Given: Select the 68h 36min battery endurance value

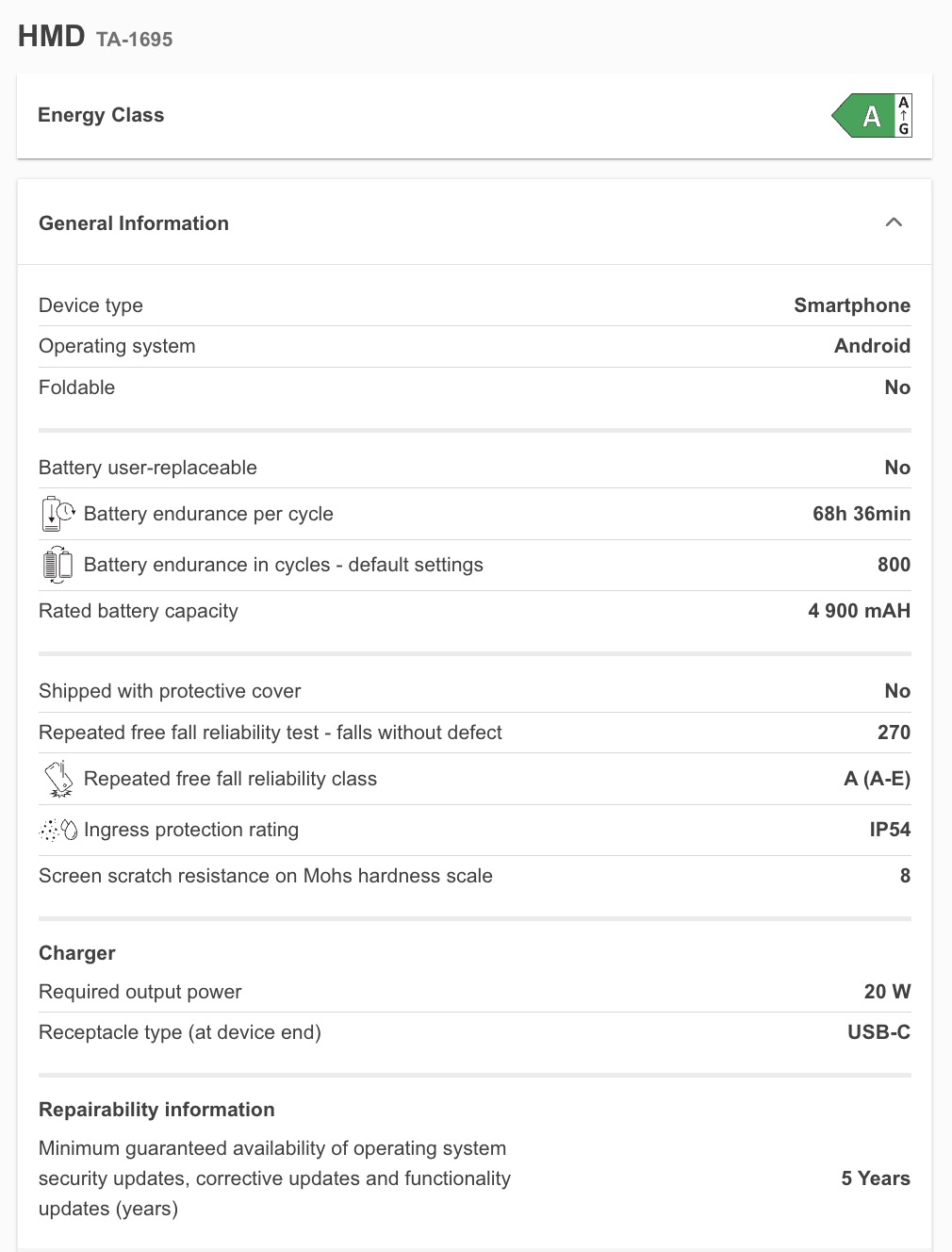Looking at the screenshot, I should coord(861,514).
